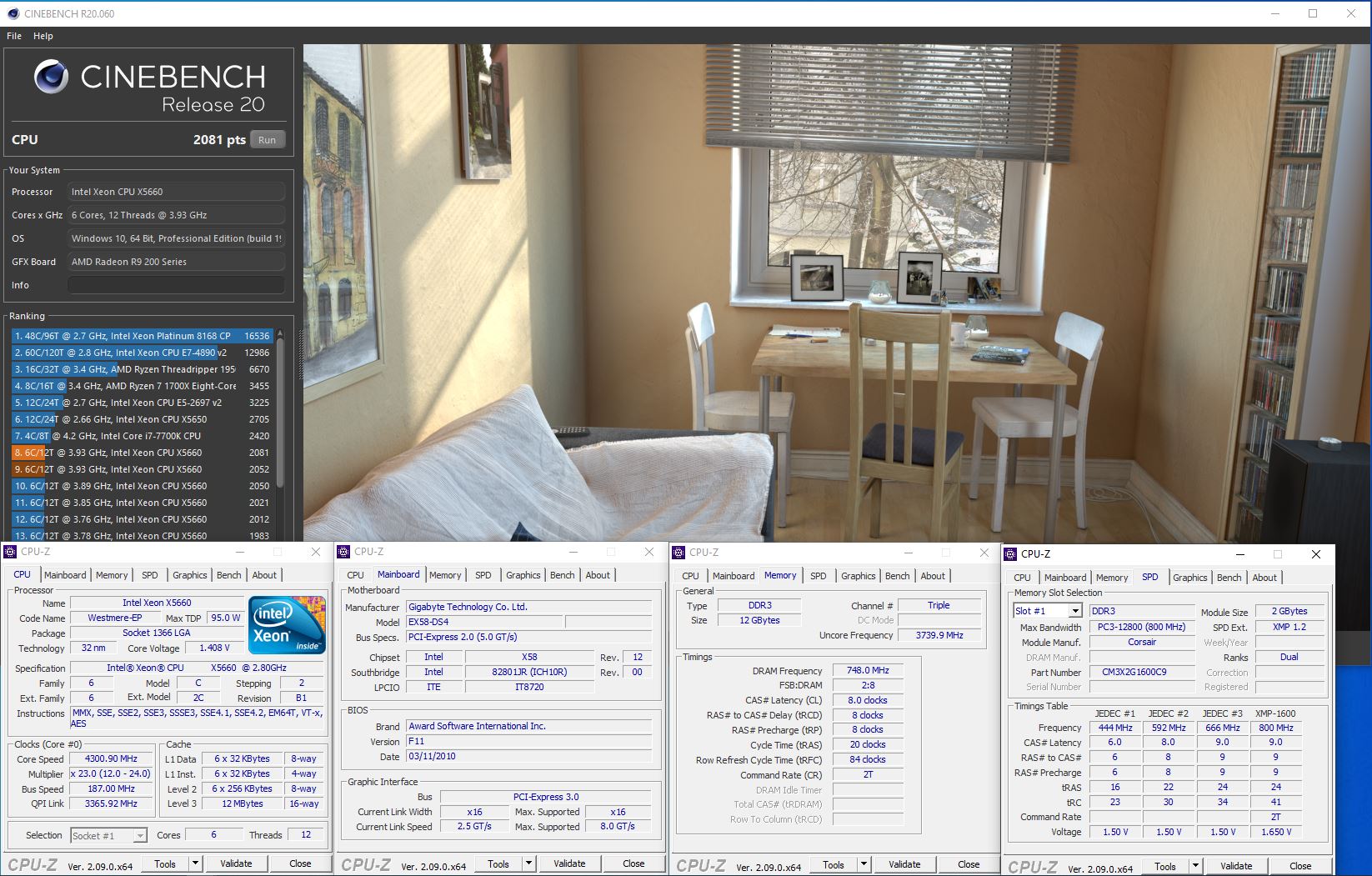
Task: Click the CPU-Z icon in the SPD window title
Action: [x=1010, y=554]
